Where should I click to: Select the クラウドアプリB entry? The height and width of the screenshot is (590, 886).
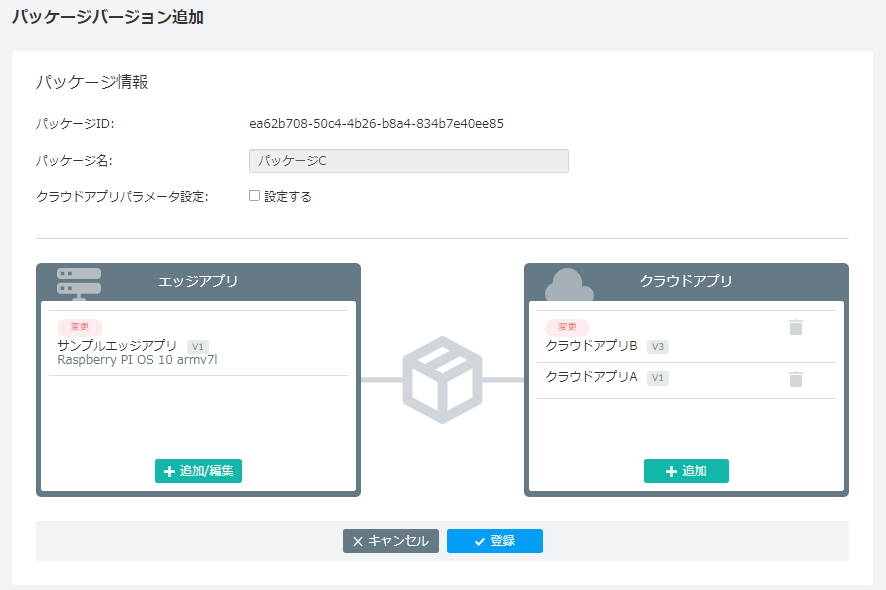(x=686, y=337)
